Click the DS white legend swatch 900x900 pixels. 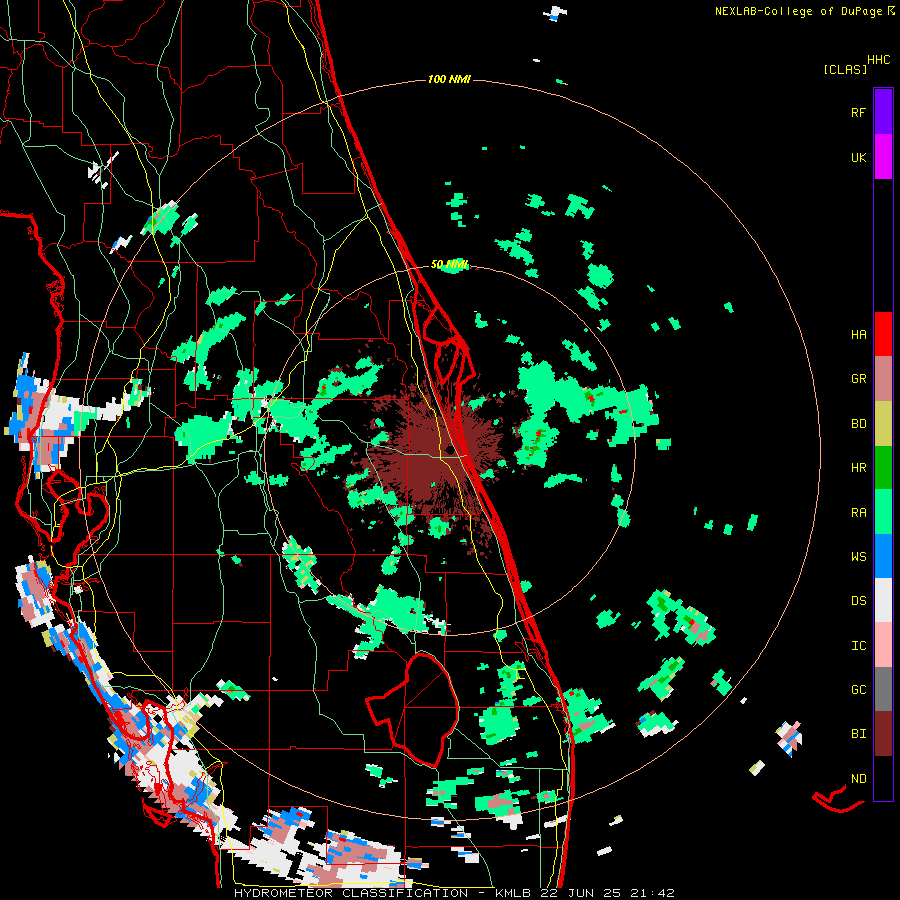tap(883, 601)
